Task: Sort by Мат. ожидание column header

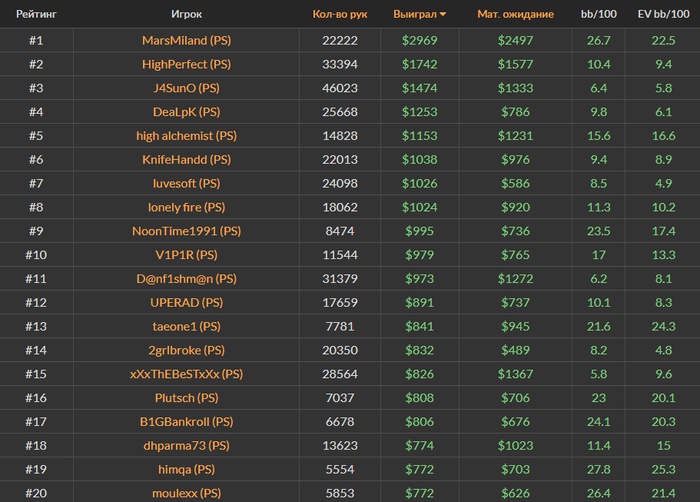Action: coord(516,15)
